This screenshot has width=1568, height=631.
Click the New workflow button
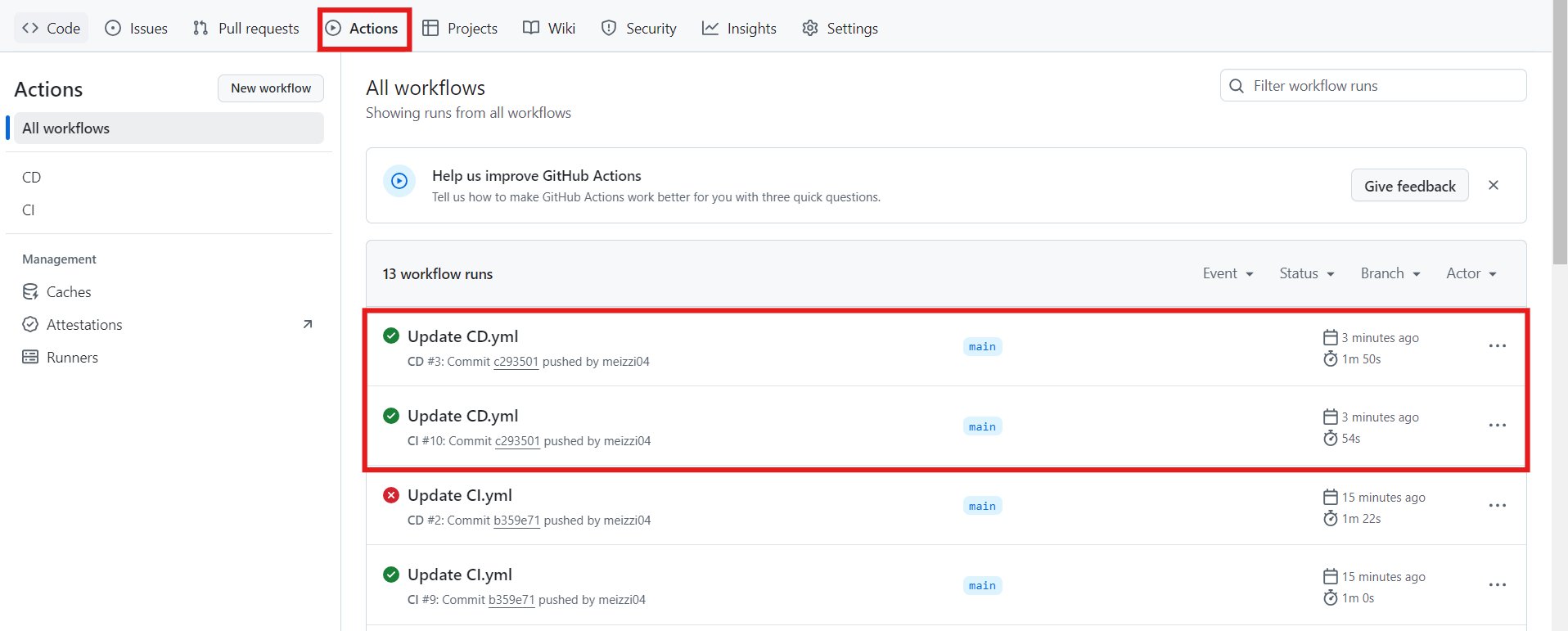[x=271, y=88]
